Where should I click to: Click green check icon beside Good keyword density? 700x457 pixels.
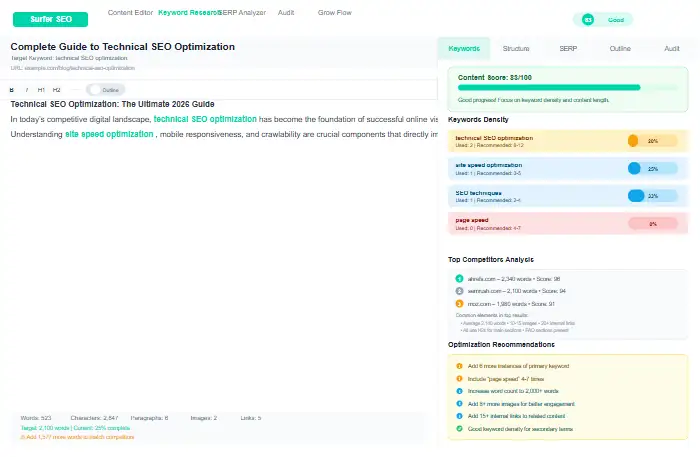pyautogui.click(x=459, y=429)
